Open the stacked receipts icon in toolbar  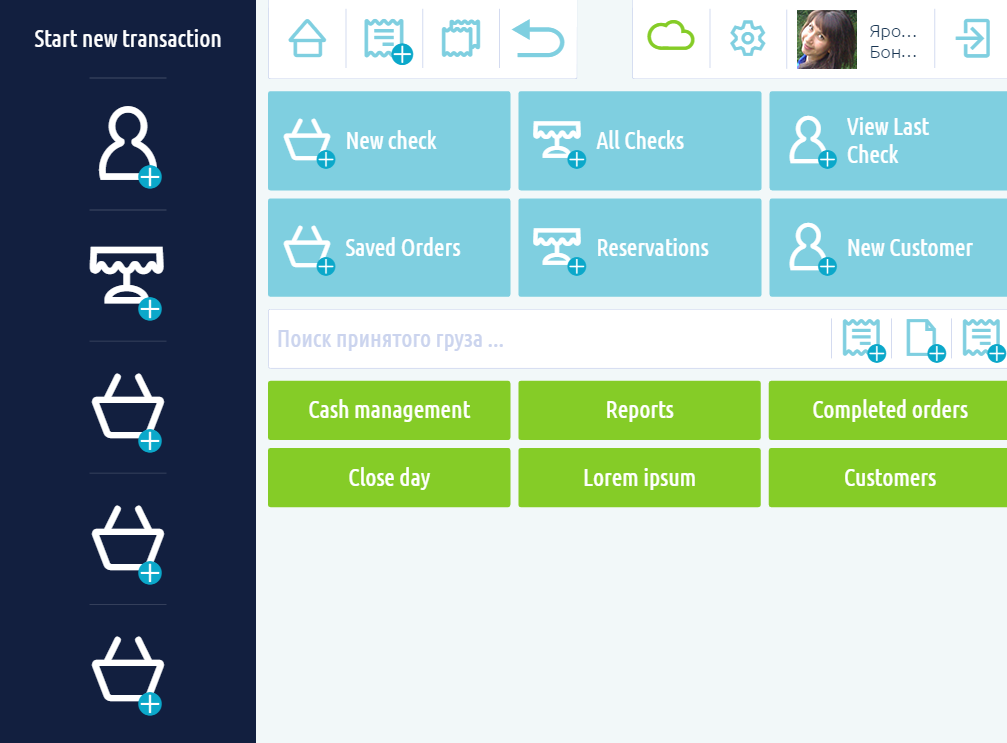(462, 39)
